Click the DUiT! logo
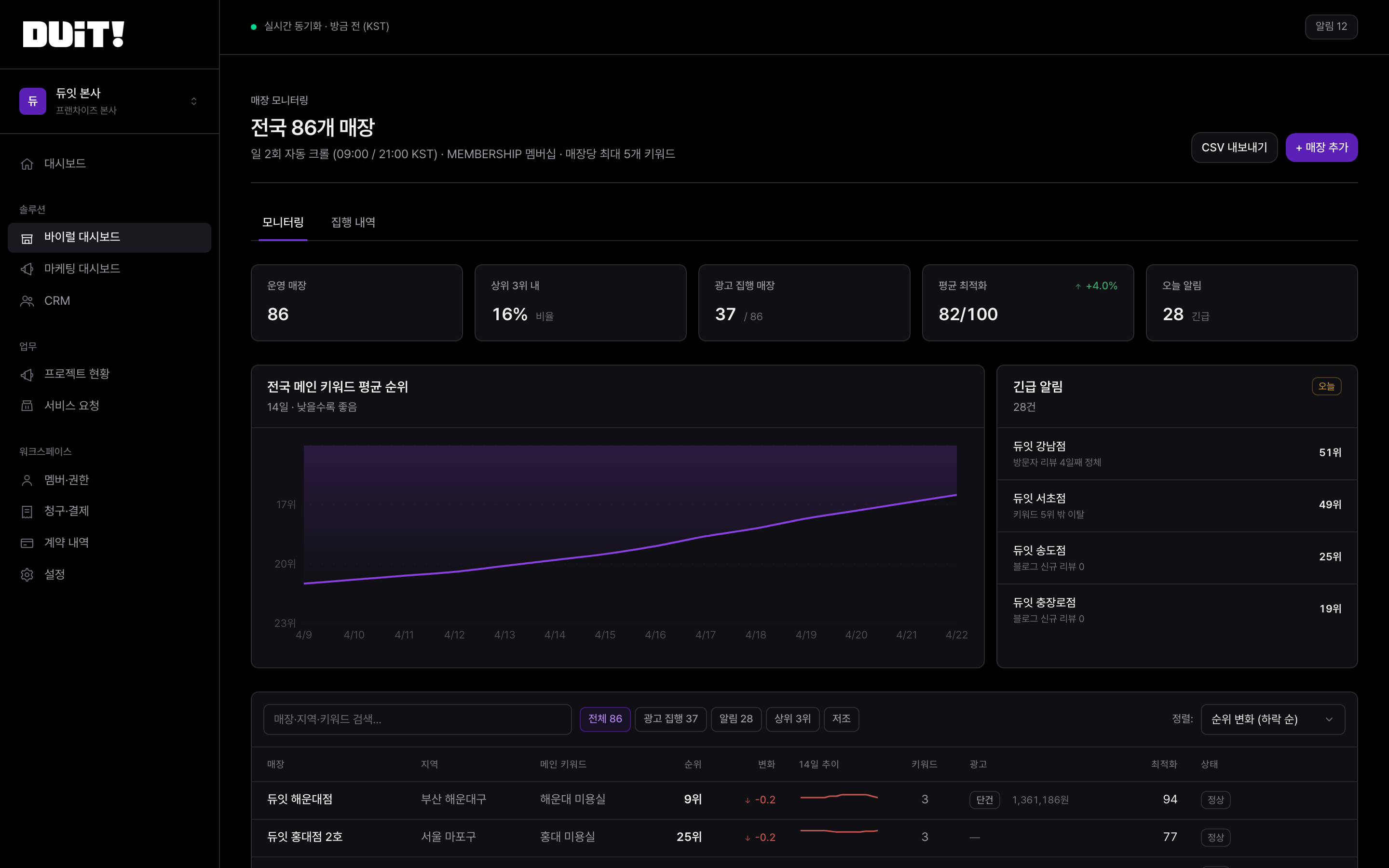This screenshot has height=868, width=1389. tap(73, 34)
